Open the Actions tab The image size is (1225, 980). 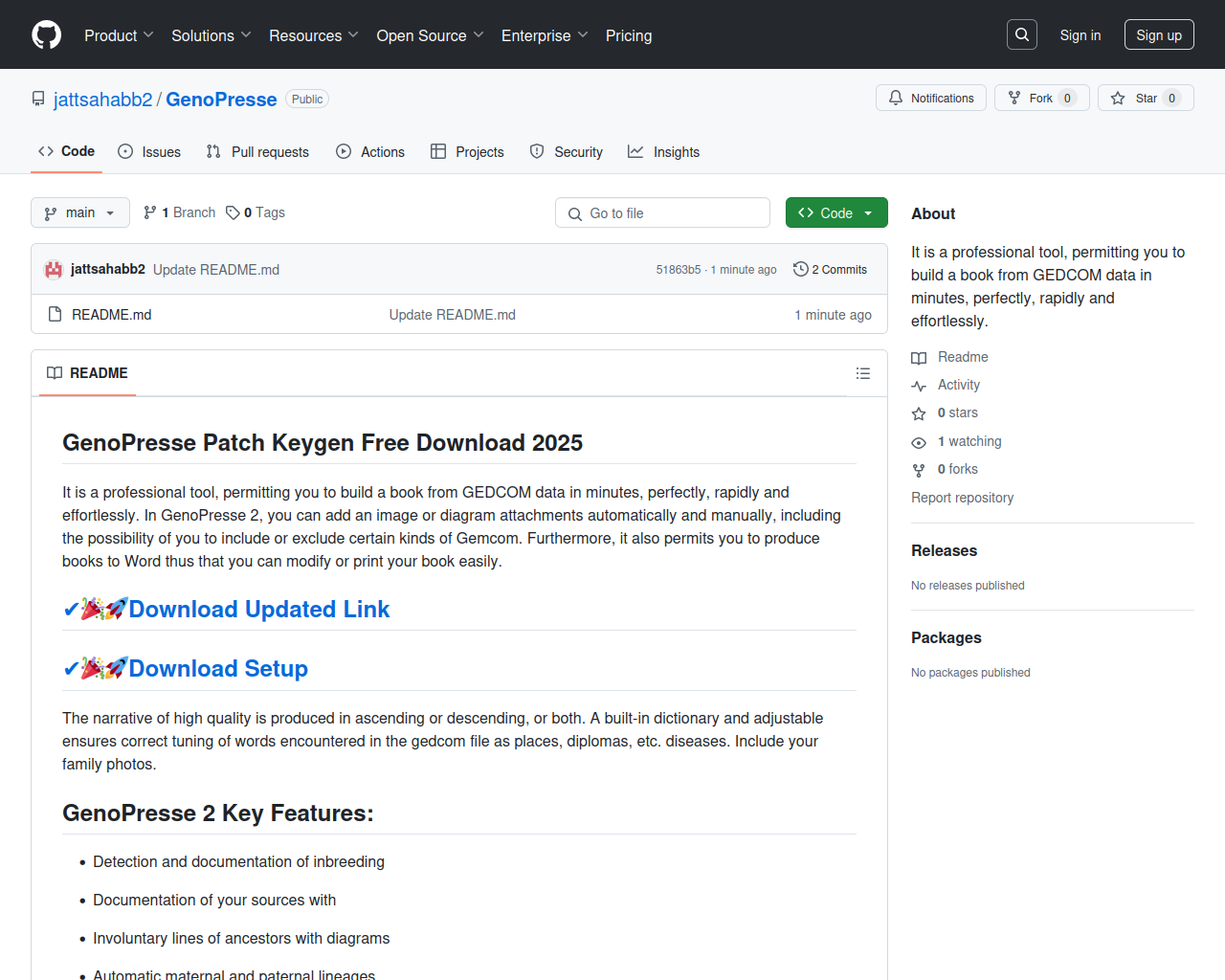(370, 151)
